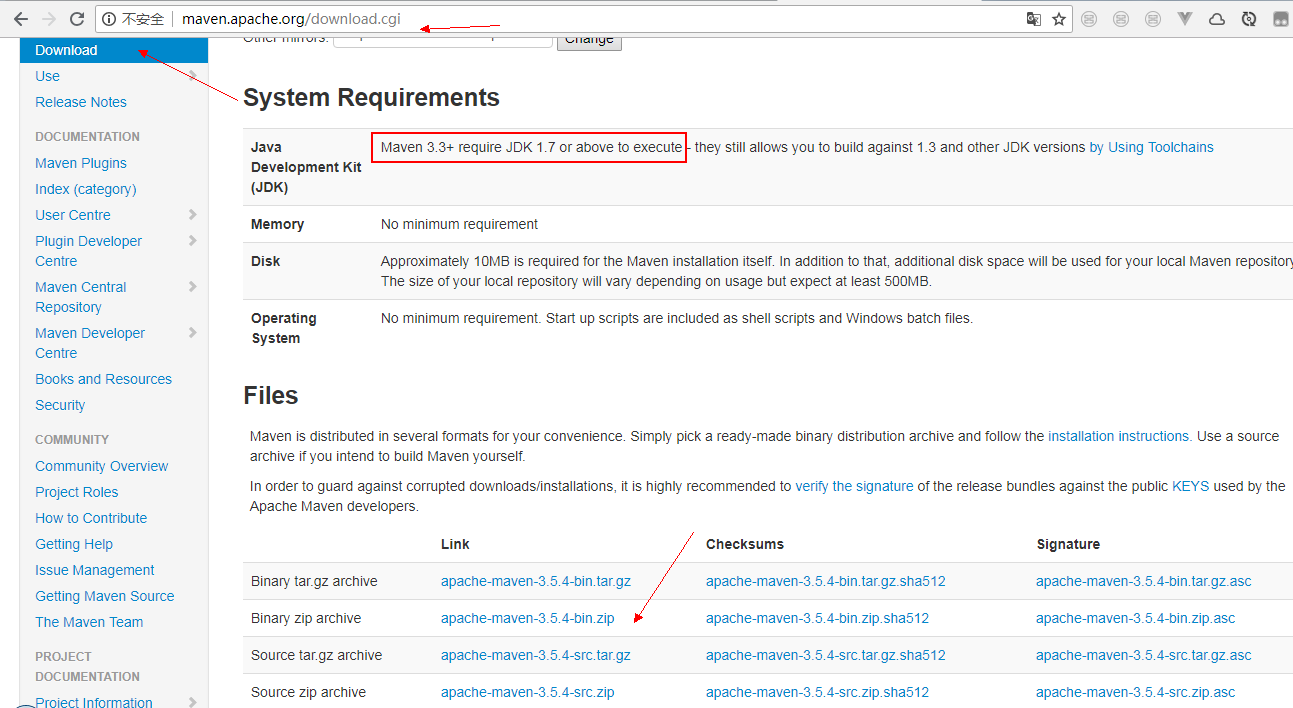Click the Change mirror button

click(x=589, y=40)
